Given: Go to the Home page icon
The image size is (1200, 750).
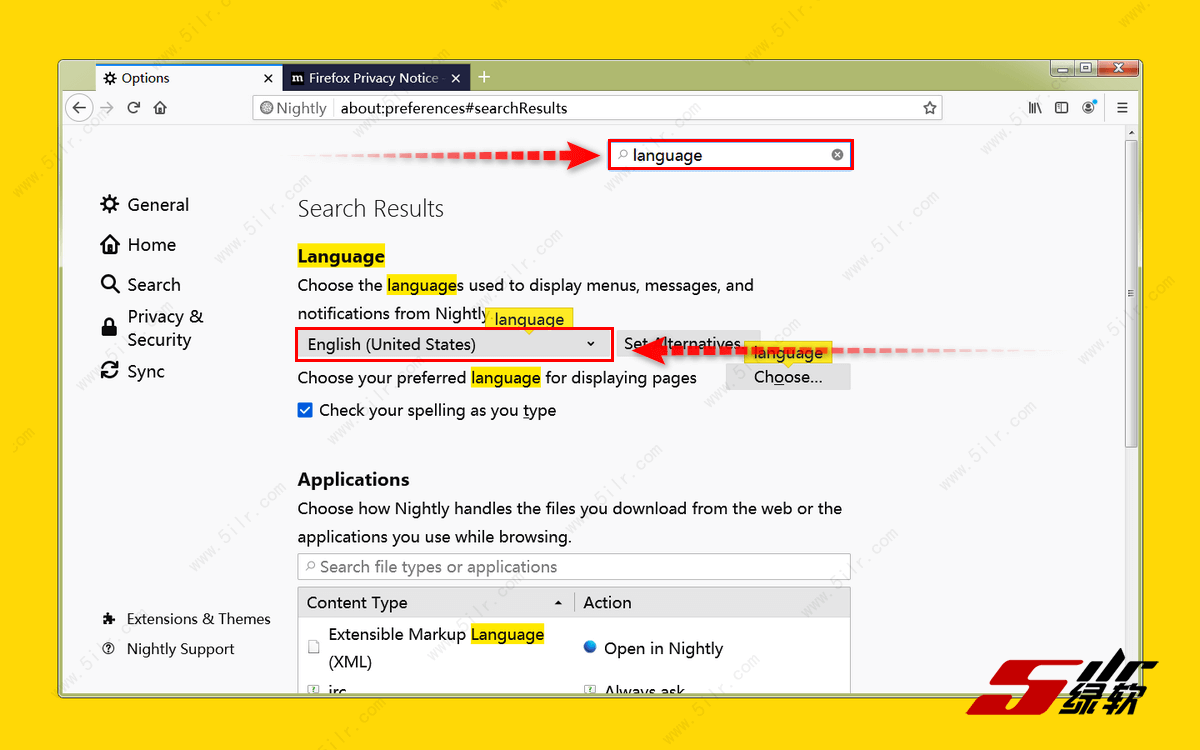Looking at the screenshot, I should pos(160,108).
